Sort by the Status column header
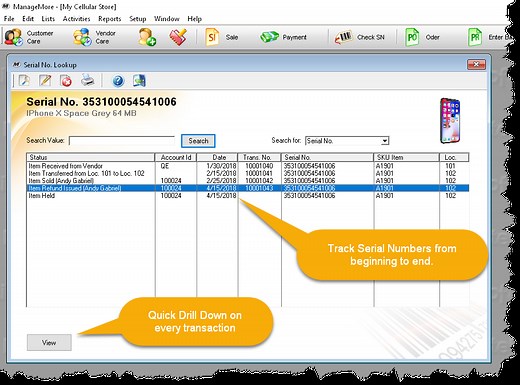The height and width of the screenshot is (385, 520). tap(91, 157)
